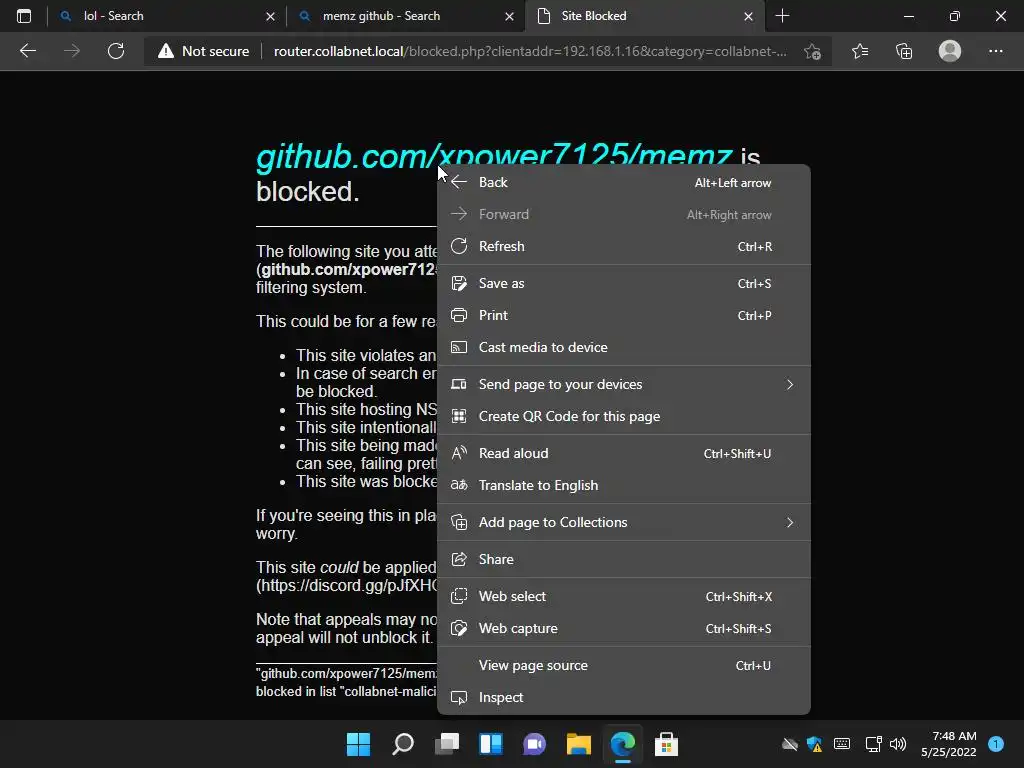Open Add page to Collections submenu
The image size is (1024, 768).
624,522
